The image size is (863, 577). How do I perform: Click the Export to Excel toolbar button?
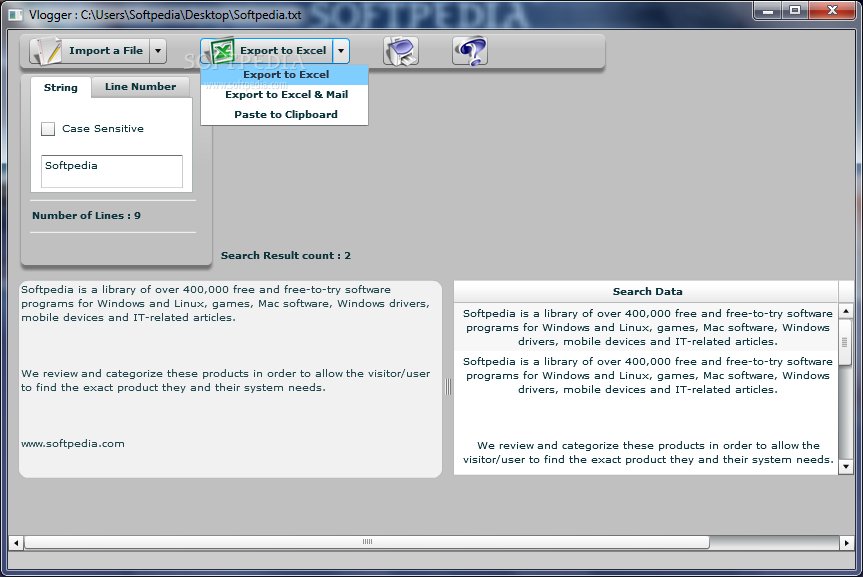[x=266, y=51]
